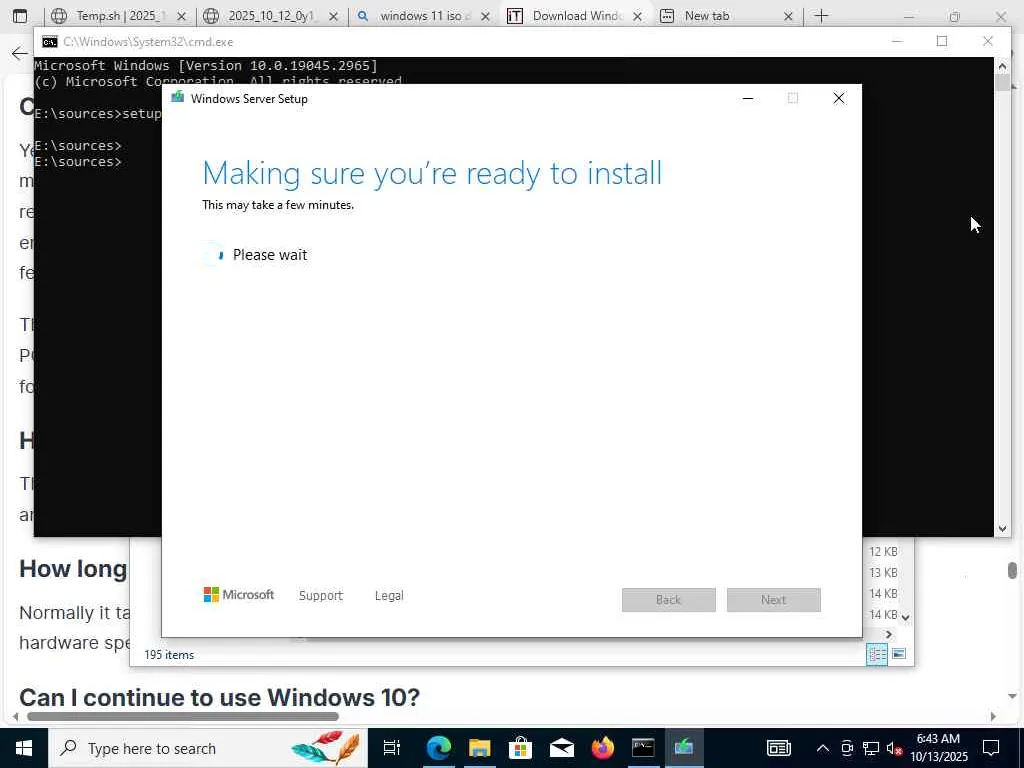The height and width of the screenshot is (768, 1024).
Task: Open the Legal link in Setup
Action: tap(389, 596)
